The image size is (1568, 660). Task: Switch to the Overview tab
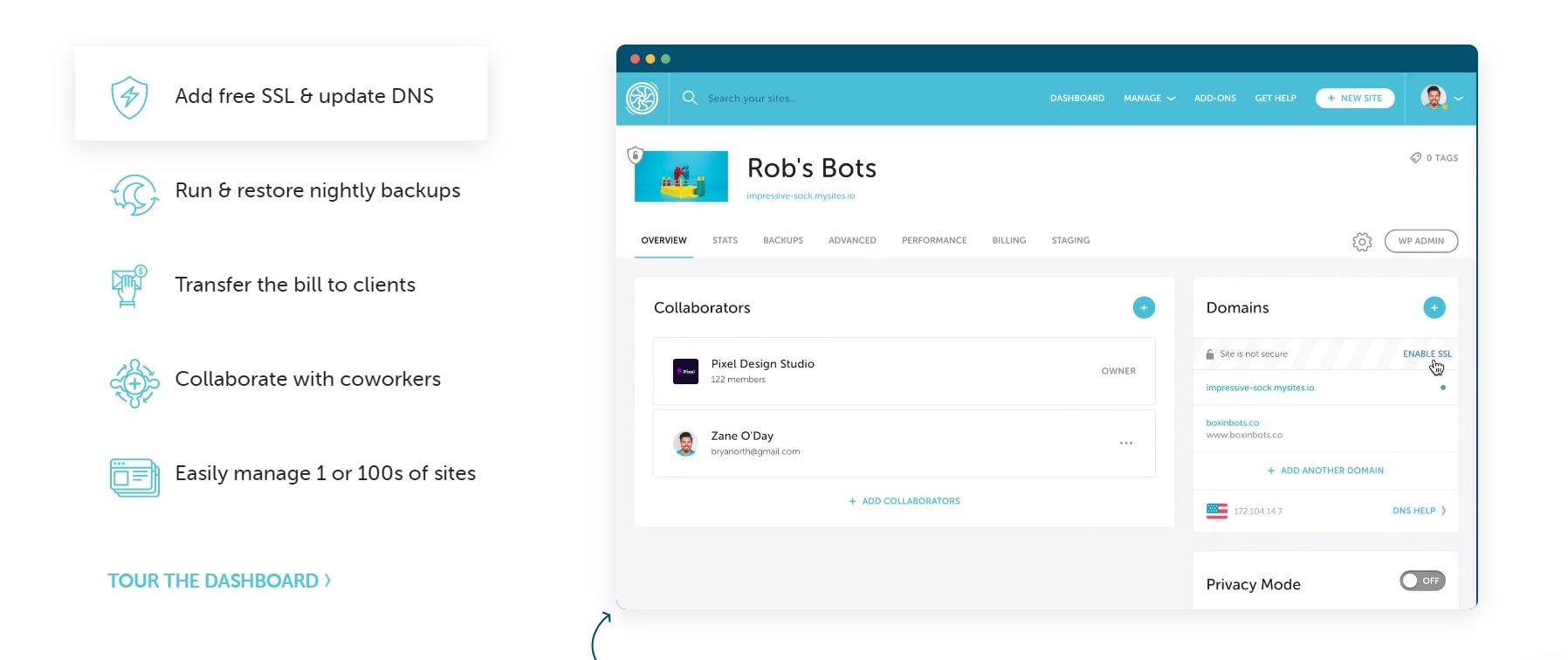pyautogui.click(x=664, y=241)
